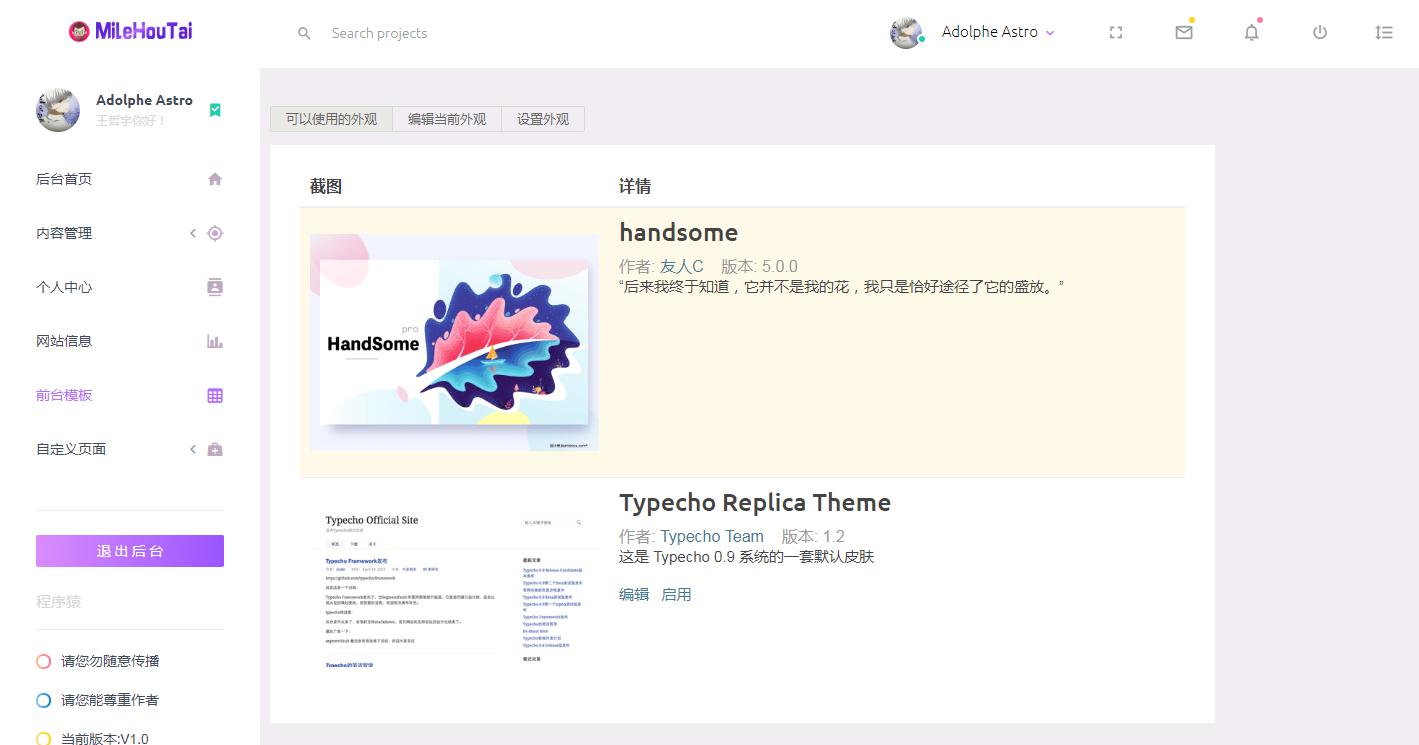Expand the 内容管理 submenu chevron
This screenshot has height=745, width=1419.
(x=193, y=233)
